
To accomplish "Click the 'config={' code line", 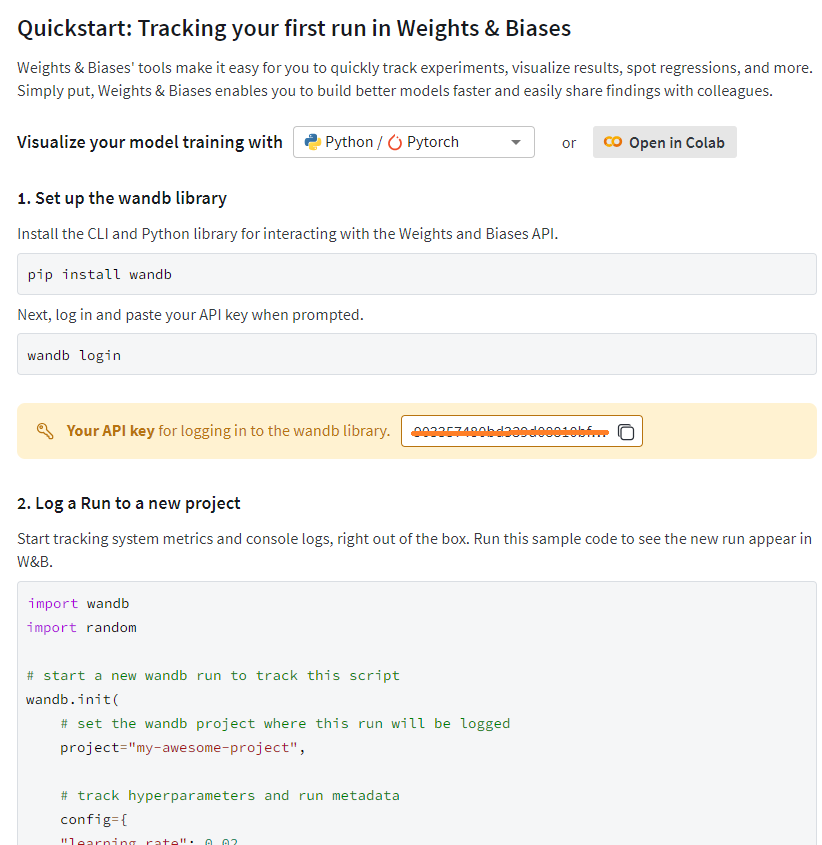I will (94, 820).
